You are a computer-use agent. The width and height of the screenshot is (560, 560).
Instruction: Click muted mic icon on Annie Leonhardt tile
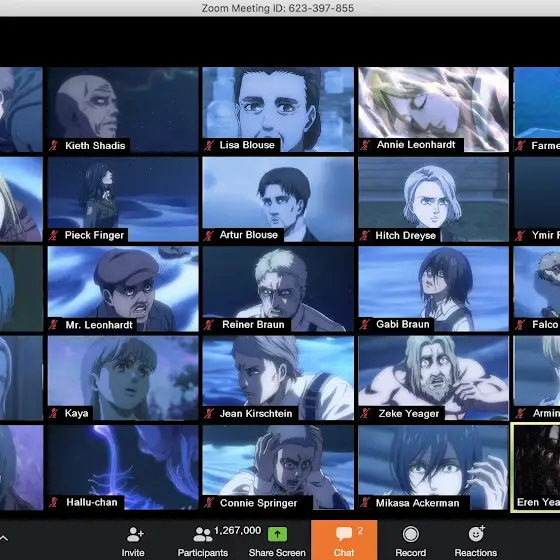point(365,145)
